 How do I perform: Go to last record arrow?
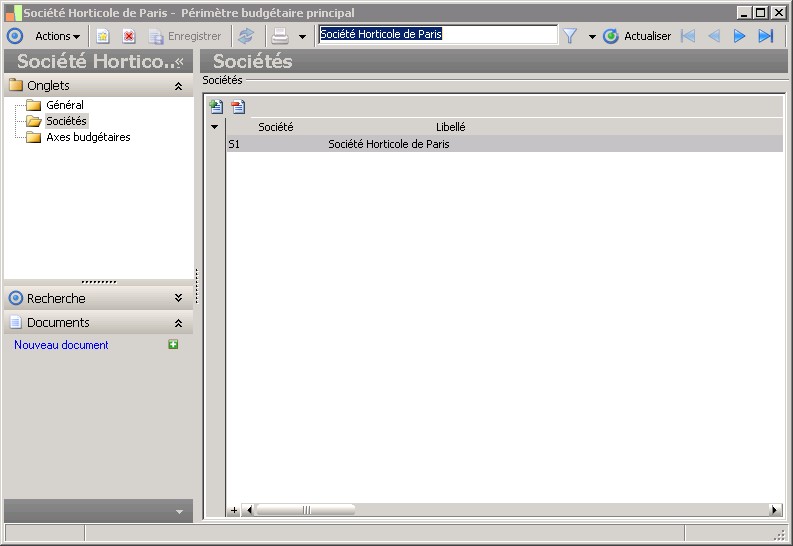(766, 36)
